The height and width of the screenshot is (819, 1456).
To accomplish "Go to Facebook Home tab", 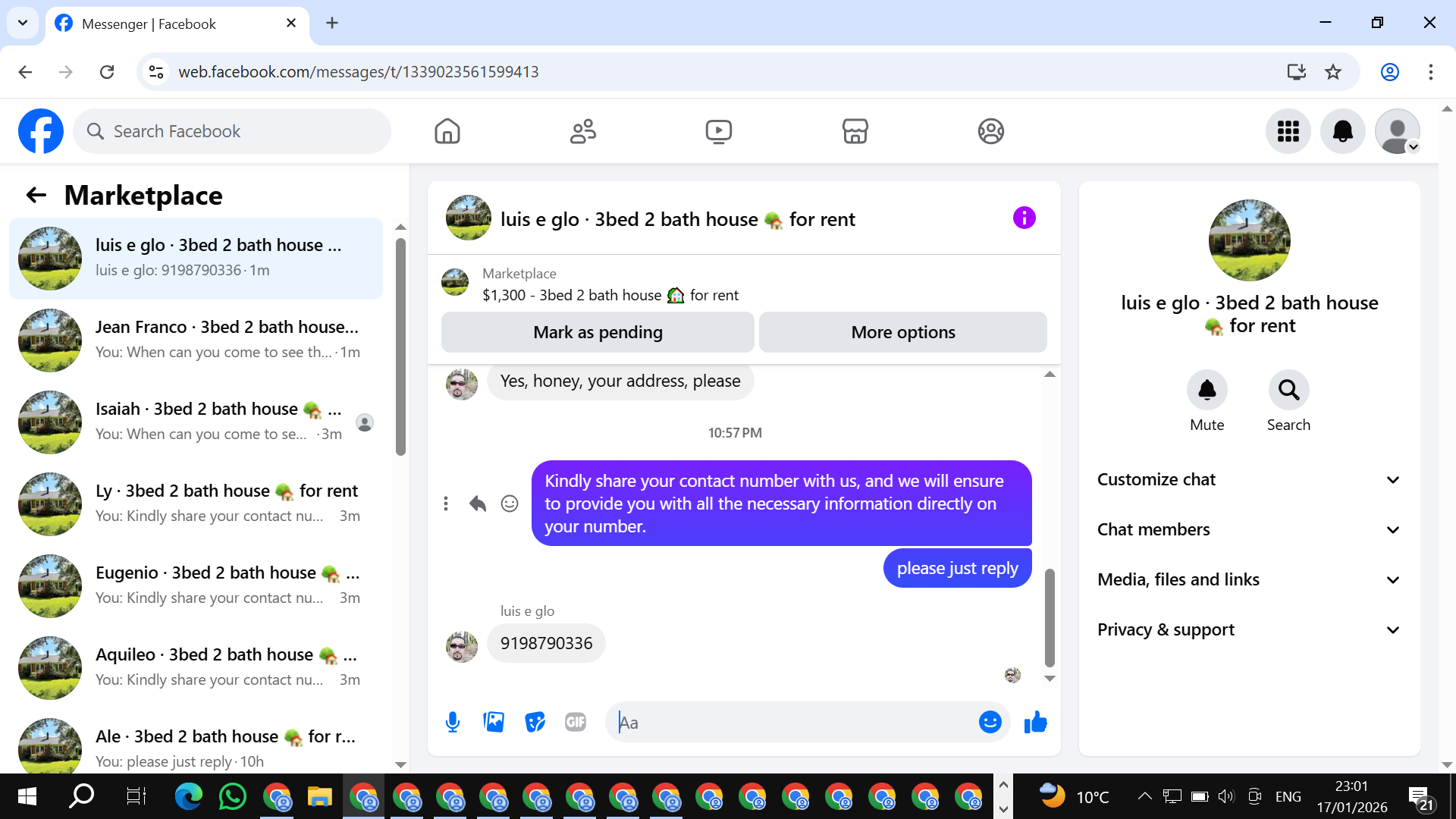I will point(447,131).
